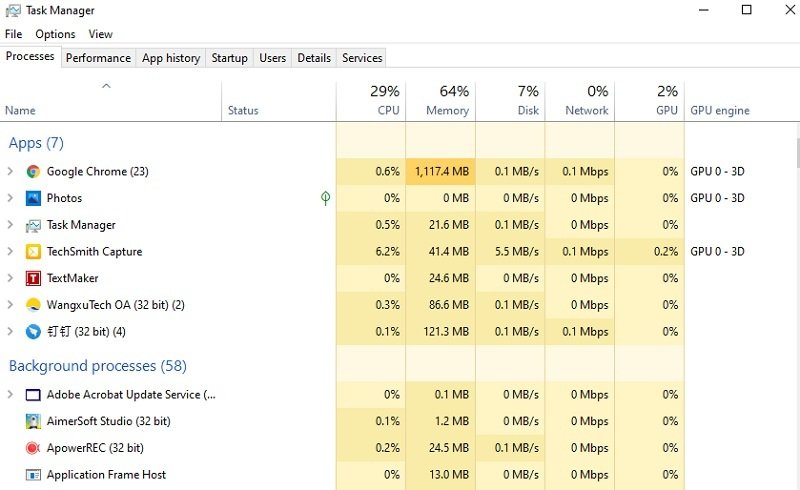Click TechSmith Capture's 5.5 MB/s disk cell

[510, 252]
